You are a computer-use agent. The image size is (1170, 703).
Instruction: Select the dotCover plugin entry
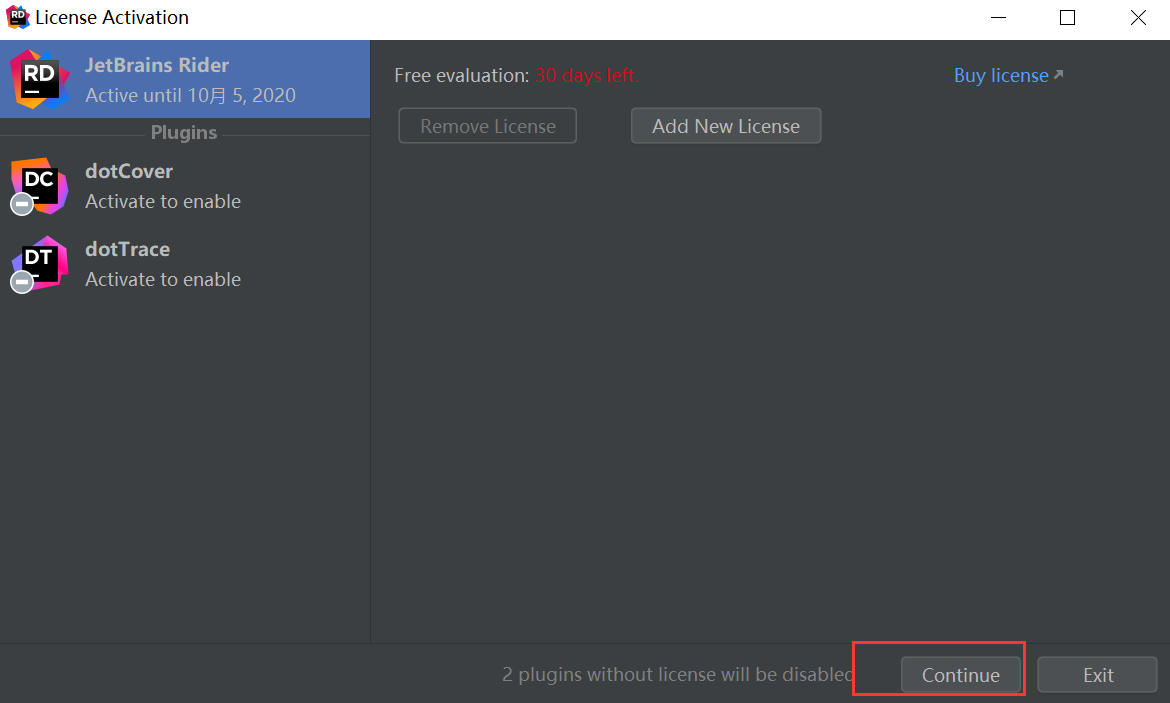(x=185, y=186)
